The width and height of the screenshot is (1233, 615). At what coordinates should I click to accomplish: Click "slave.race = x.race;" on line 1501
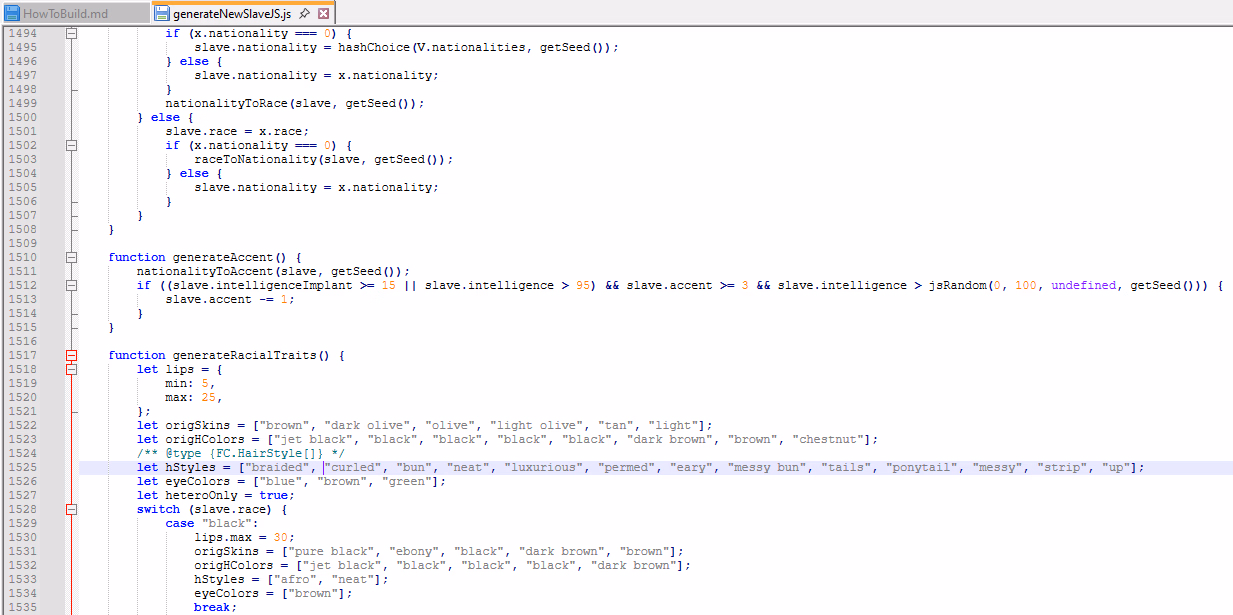pos(237,131)
